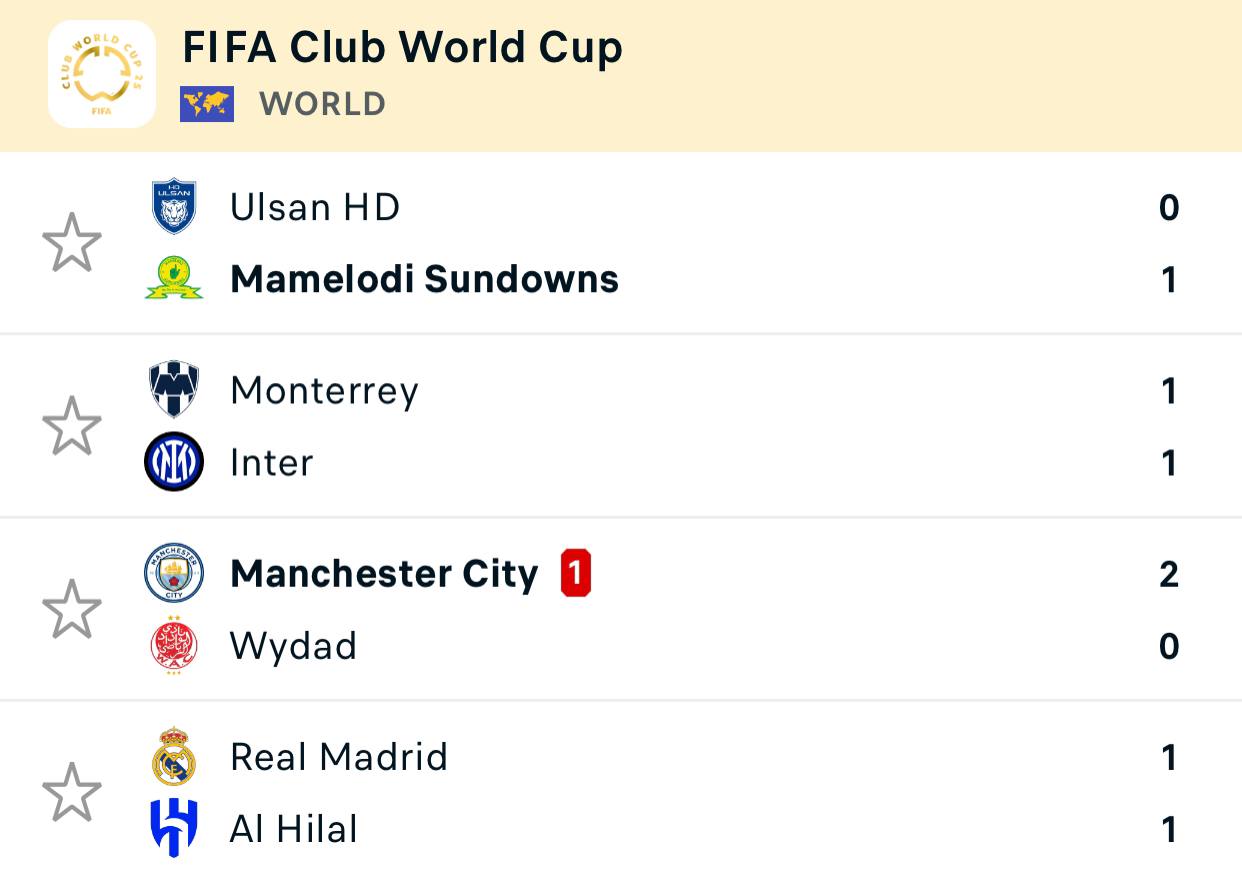Open the Real Madrid team name
This screenshot has width=1242, height=878.
tap(339, 757)
